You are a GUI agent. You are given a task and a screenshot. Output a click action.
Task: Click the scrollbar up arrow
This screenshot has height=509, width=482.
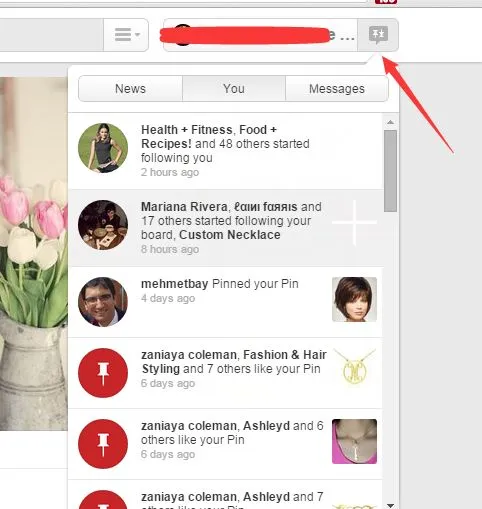tap(391, 122)
